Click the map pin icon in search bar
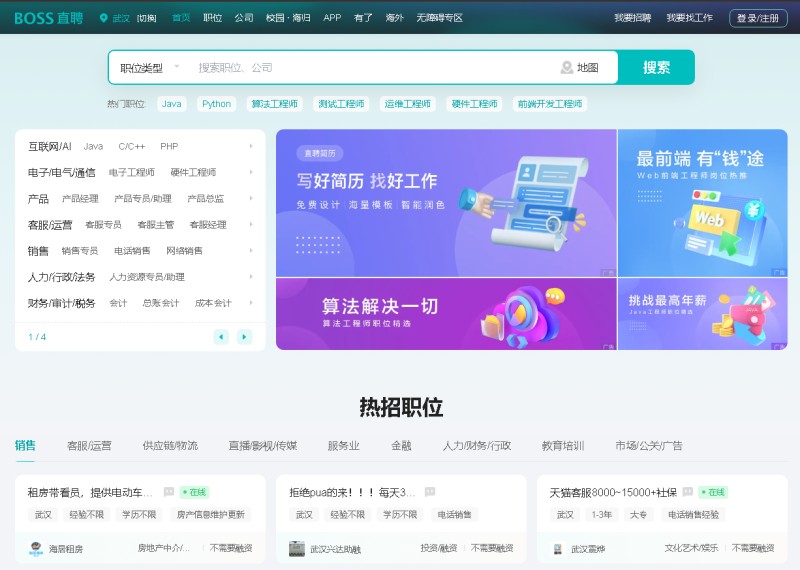 [x=566, y=67]
